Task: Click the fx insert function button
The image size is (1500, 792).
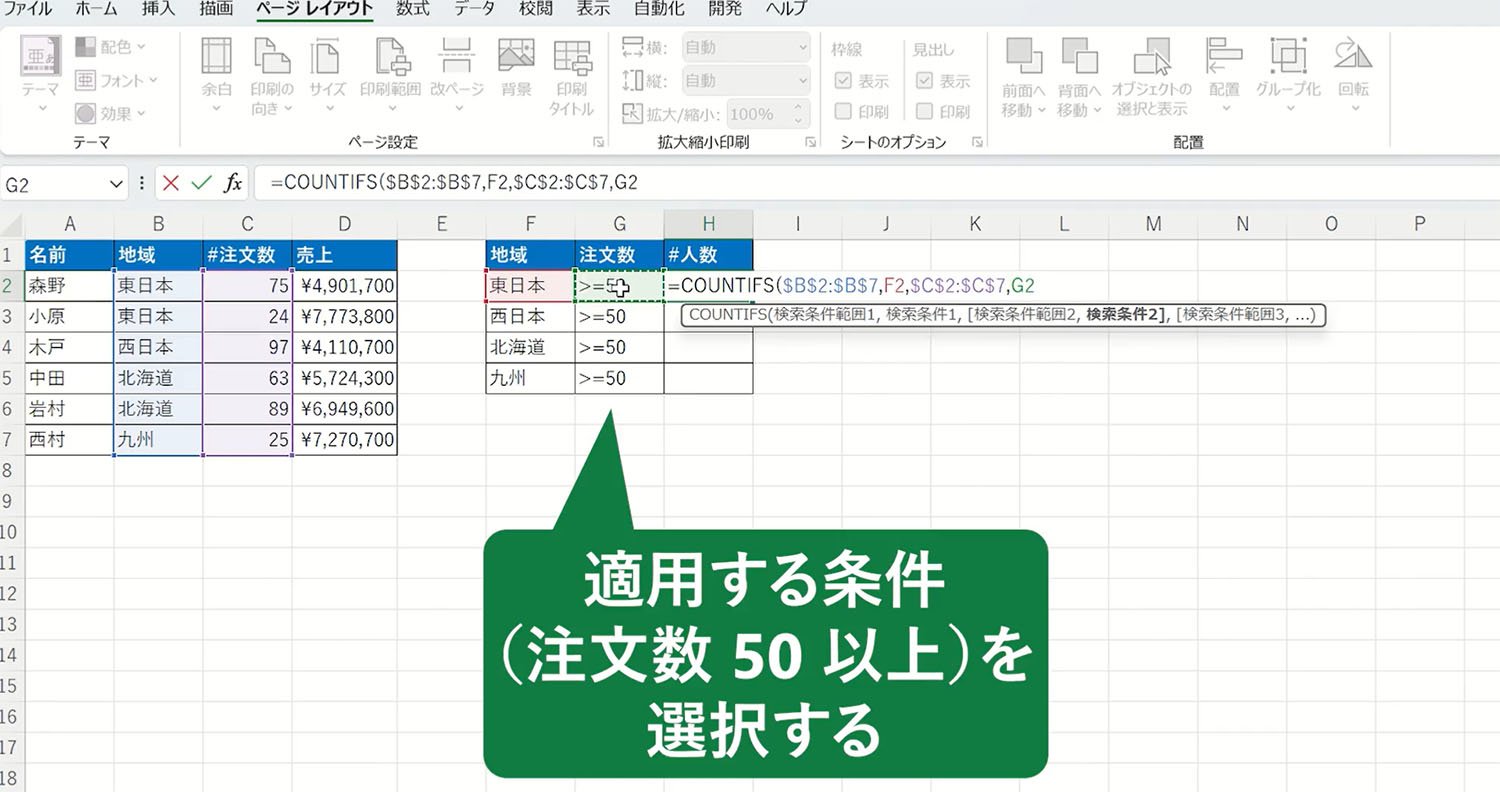Action: tap(233, 183)
